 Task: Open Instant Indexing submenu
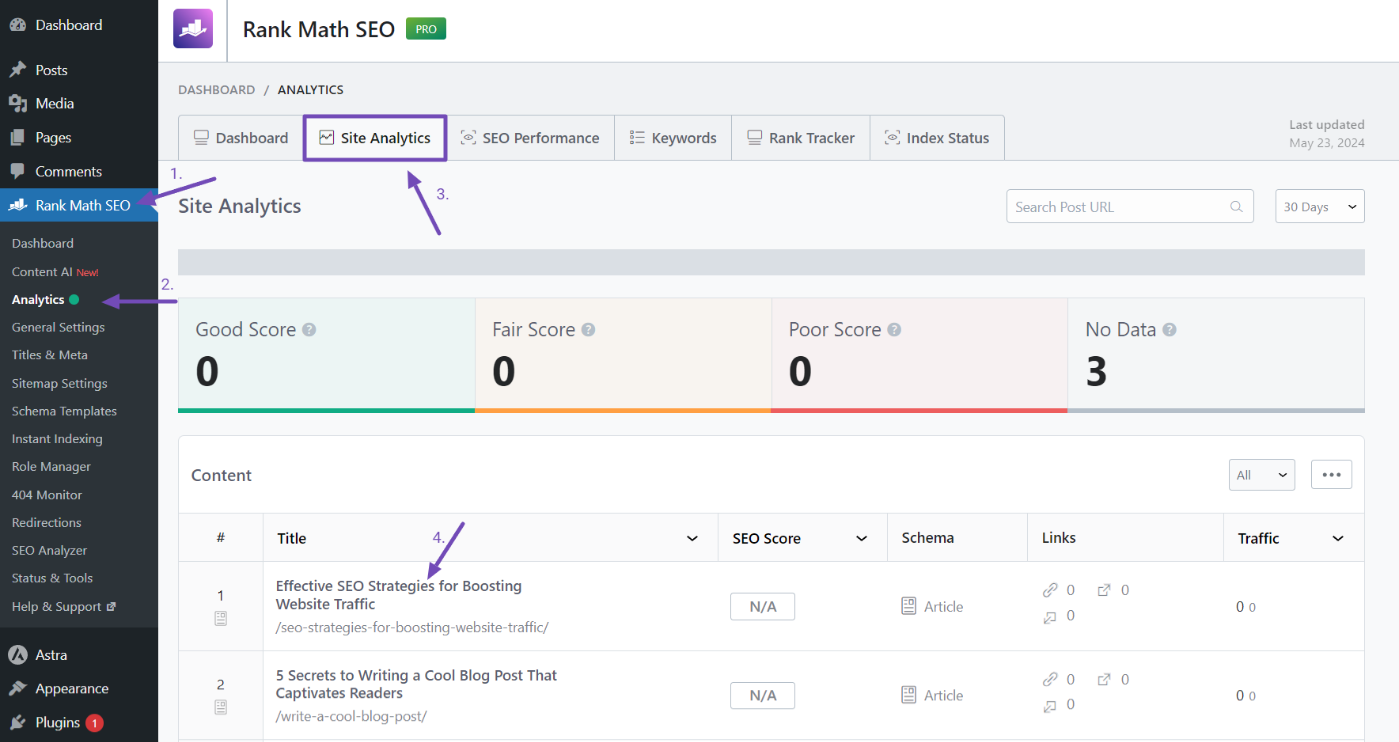coord(57,439)
